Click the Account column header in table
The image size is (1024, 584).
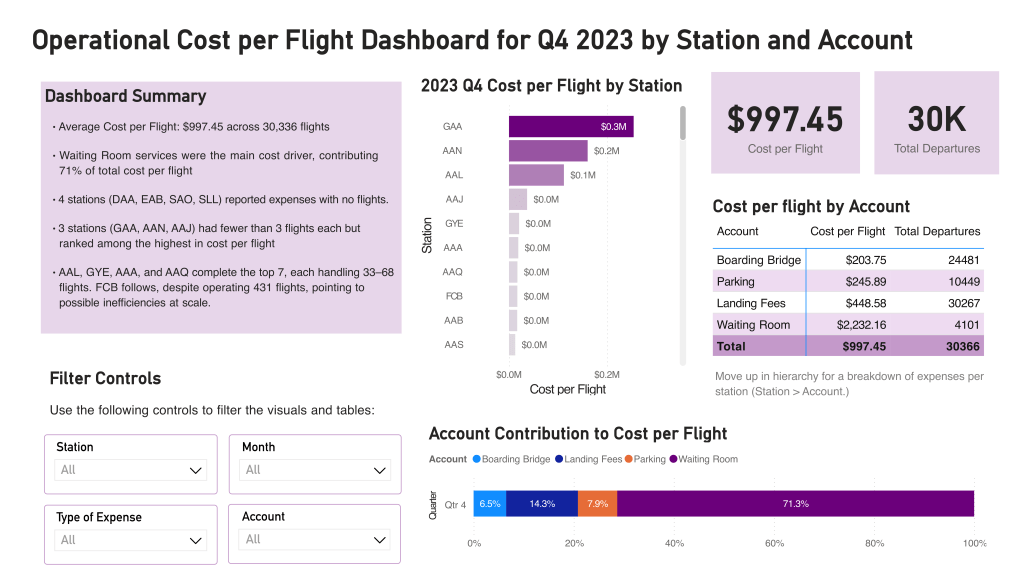738,231
